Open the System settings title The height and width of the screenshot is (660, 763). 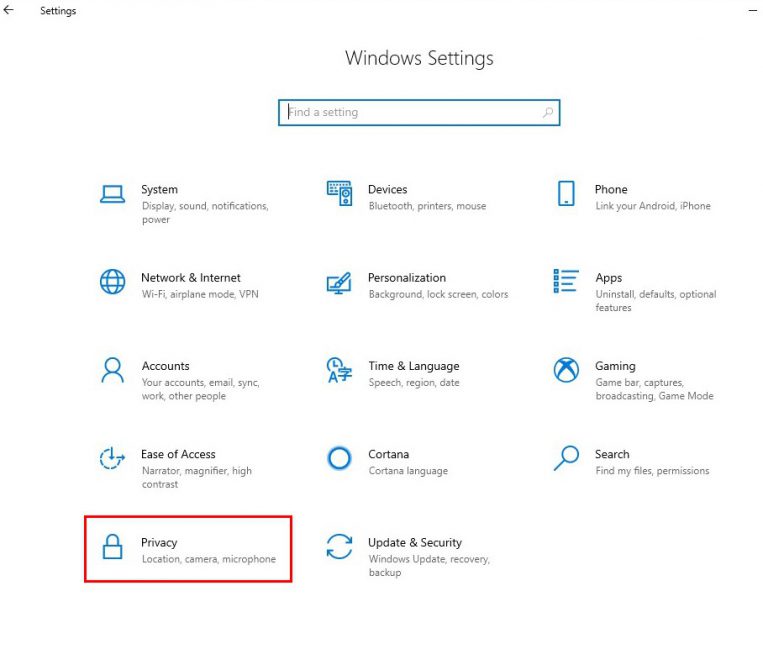point(159,189)
